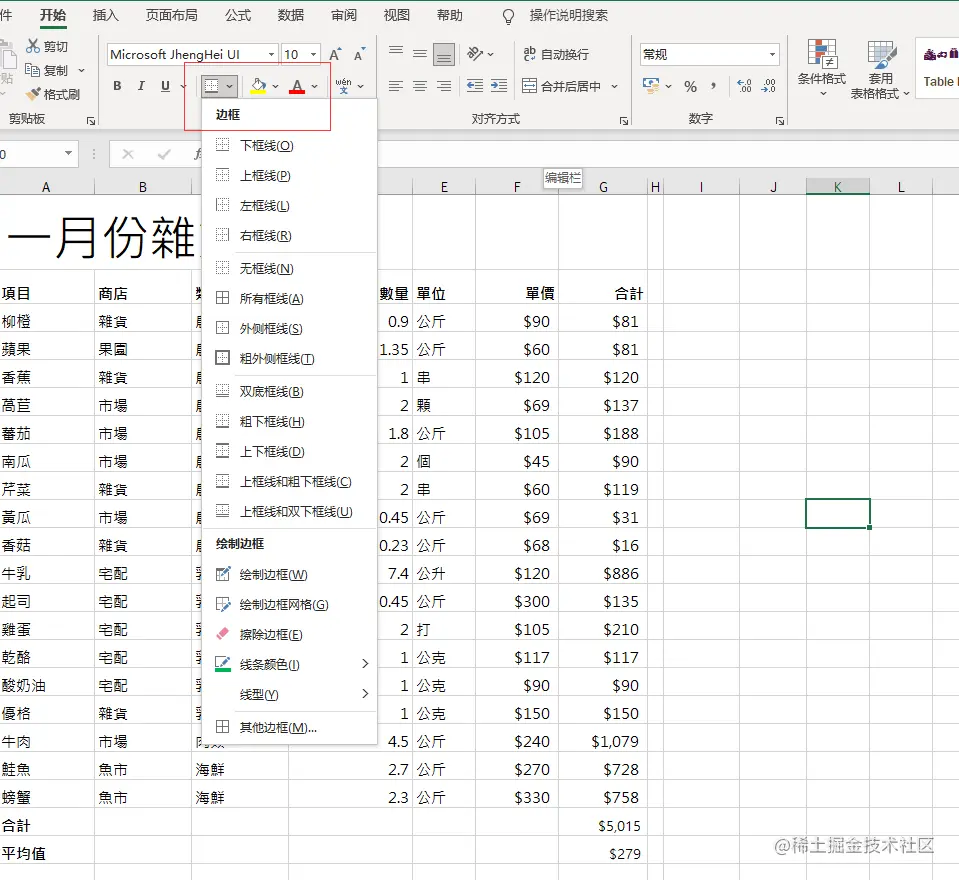Image resolution: width=959 pixels, height=880 pixels.
Task: Select Draw Border (绘制边框) pencil
Action: (289, 574)
